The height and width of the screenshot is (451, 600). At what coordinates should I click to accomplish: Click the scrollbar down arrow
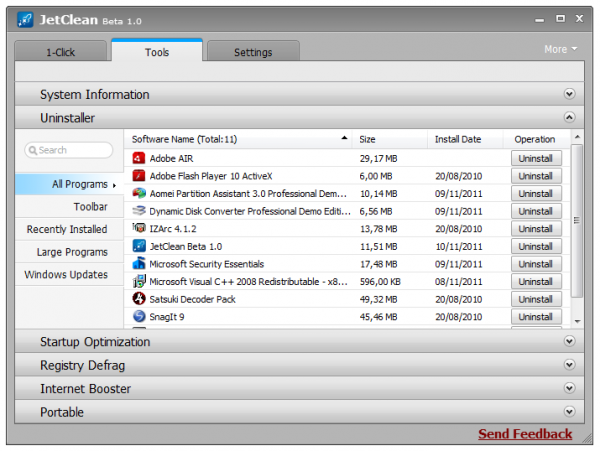click(577, 321)
